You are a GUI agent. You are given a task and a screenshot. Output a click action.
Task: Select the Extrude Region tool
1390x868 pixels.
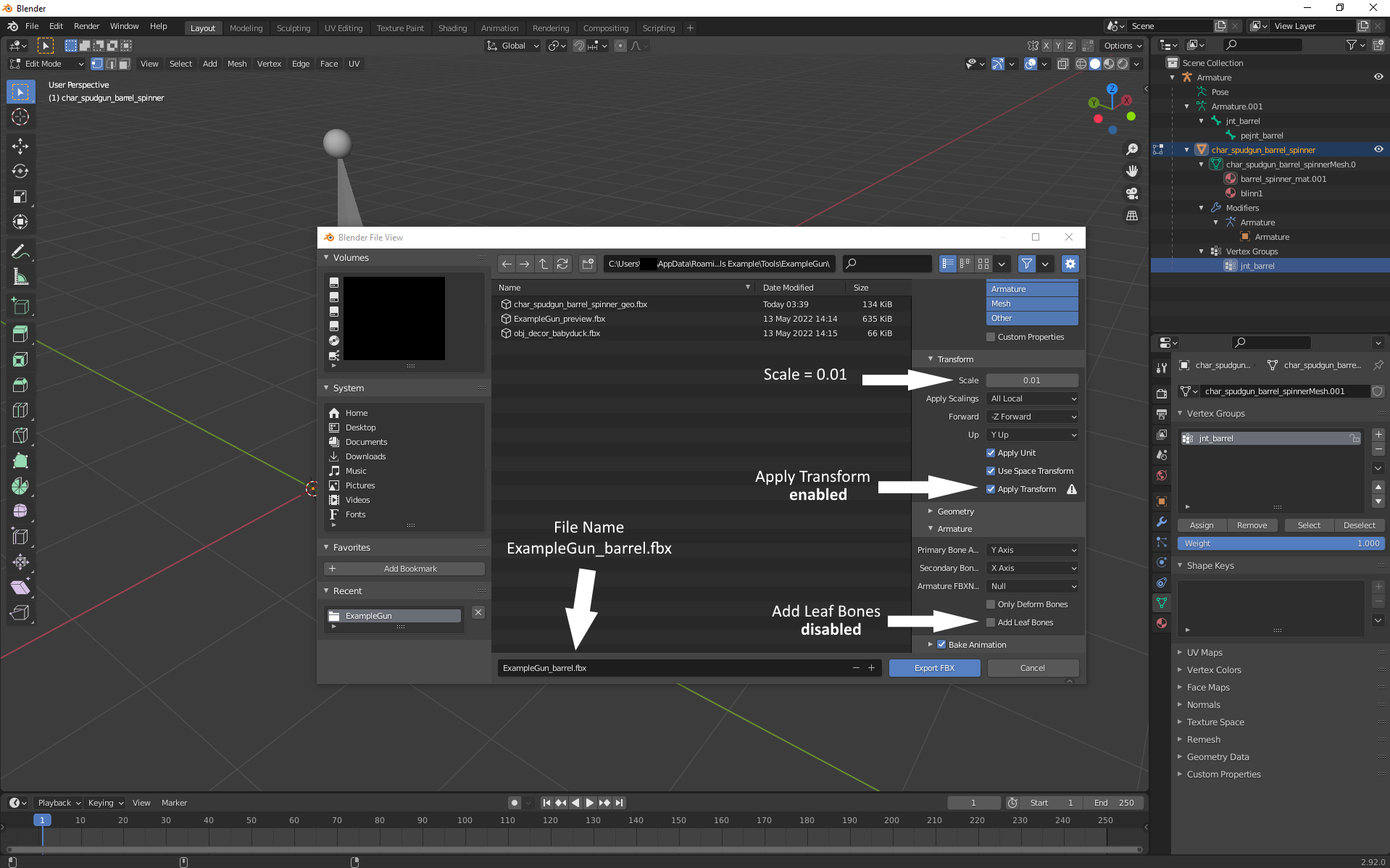click(x=20, y=334)
